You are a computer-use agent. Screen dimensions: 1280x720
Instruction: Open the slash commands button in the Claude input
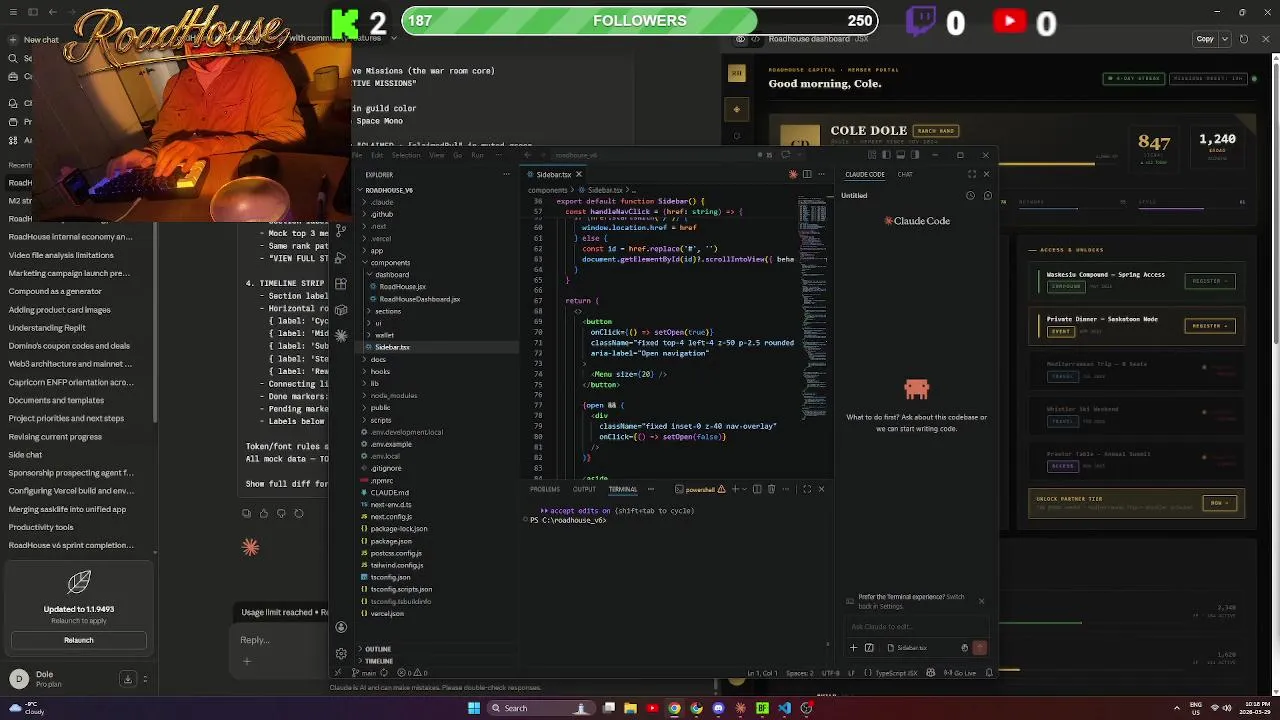tap(869, 648)
